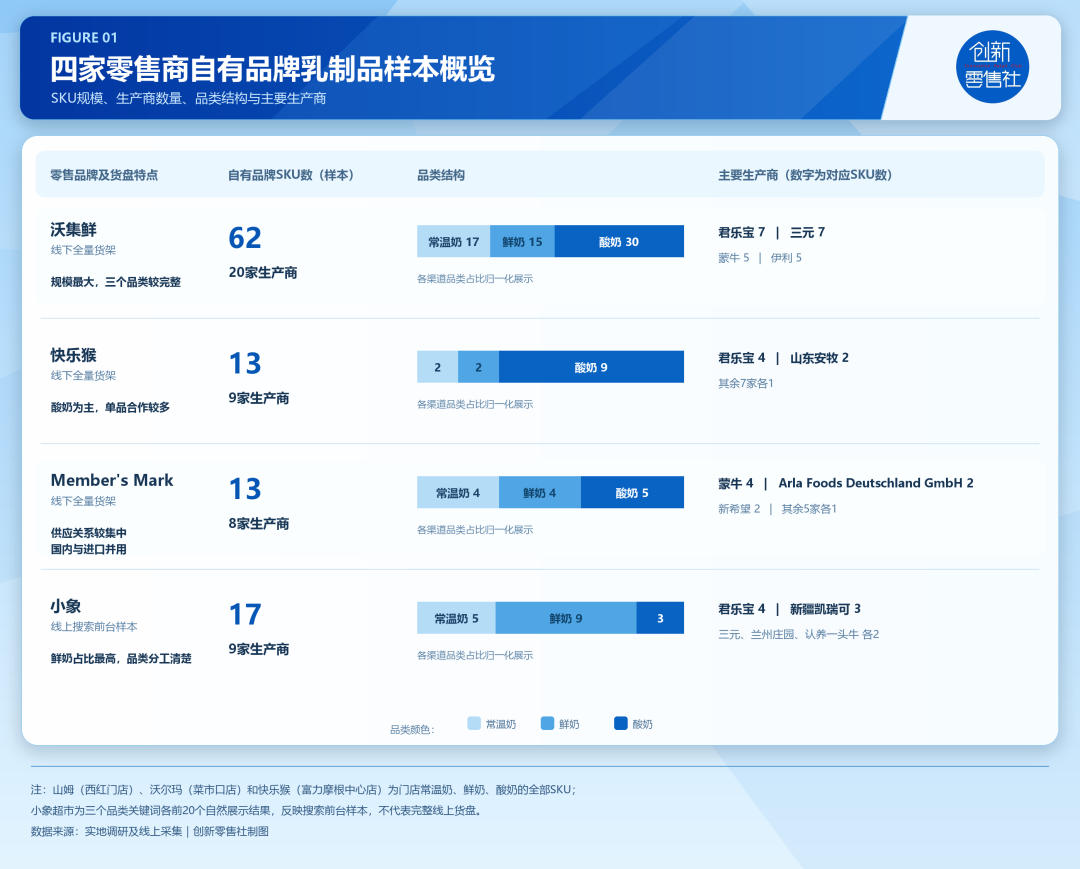Click the data source line 数据来源
This screenshot has width=1080, height=869.
coord(149,831)
